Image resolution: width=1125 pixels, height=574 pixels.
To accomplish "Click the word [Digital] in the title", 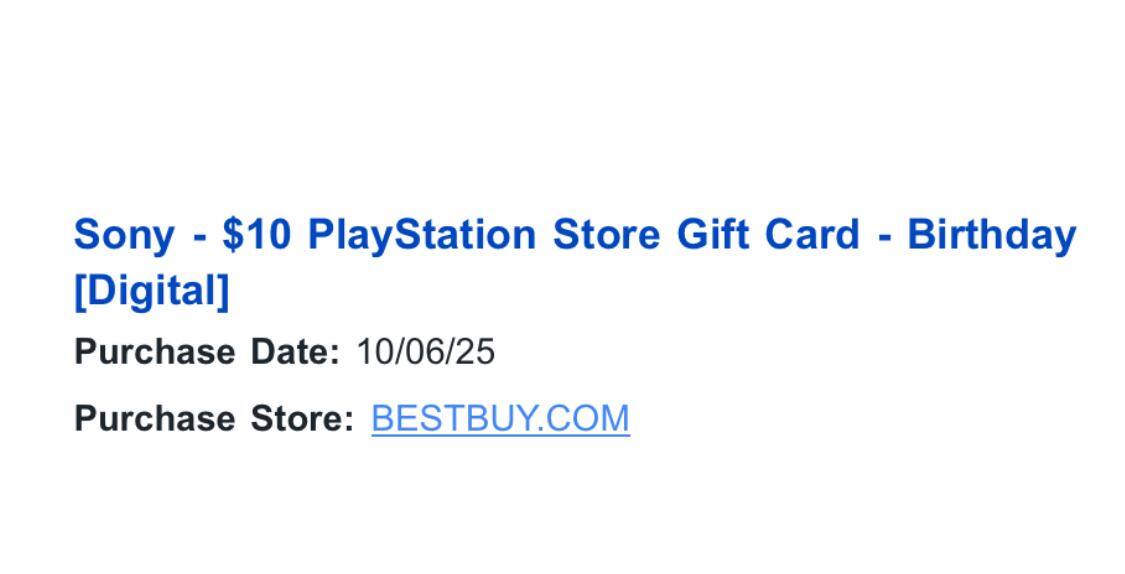I will coord(152,291).
